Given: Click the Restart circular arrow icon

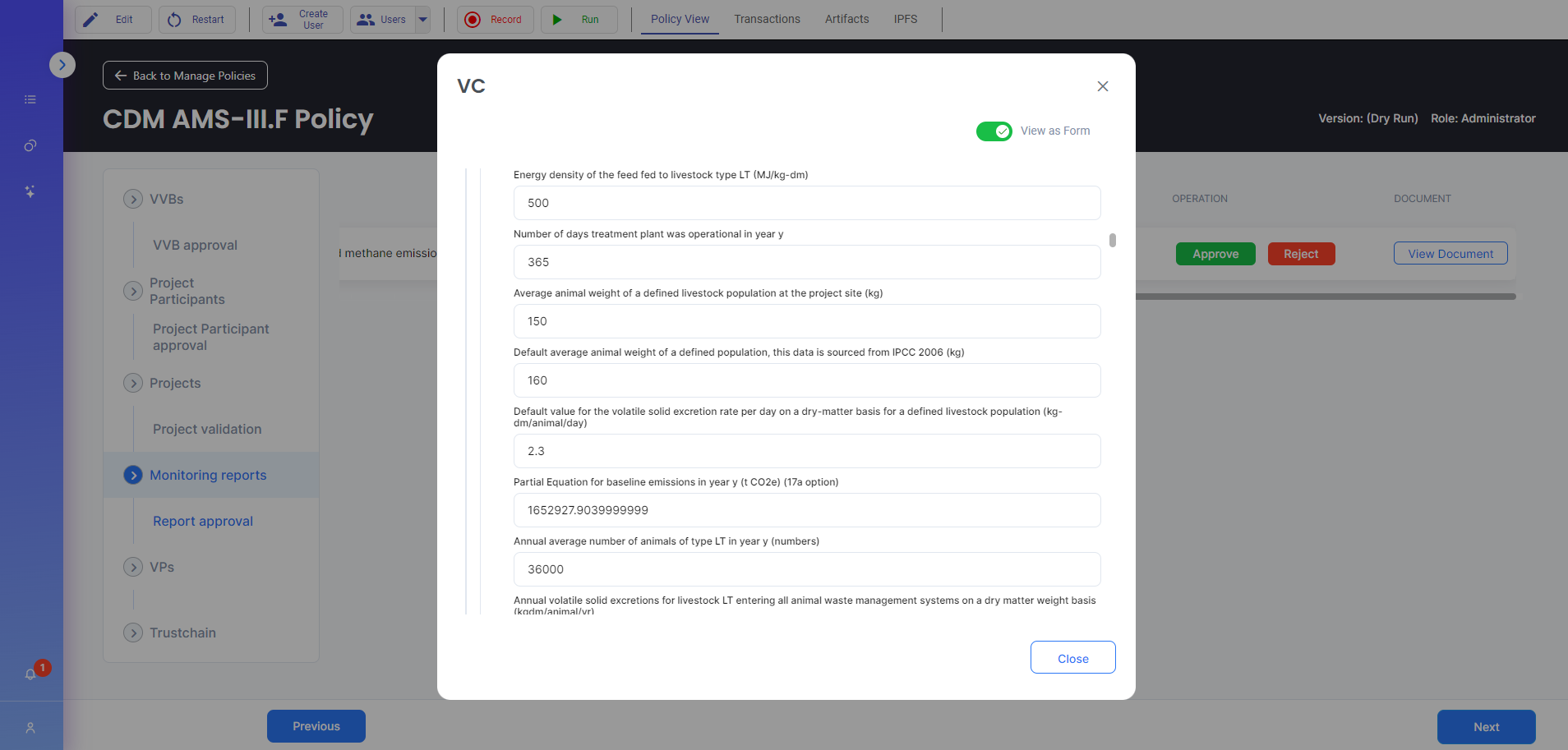Looking at the screenshot, I should tap(174, 20).
